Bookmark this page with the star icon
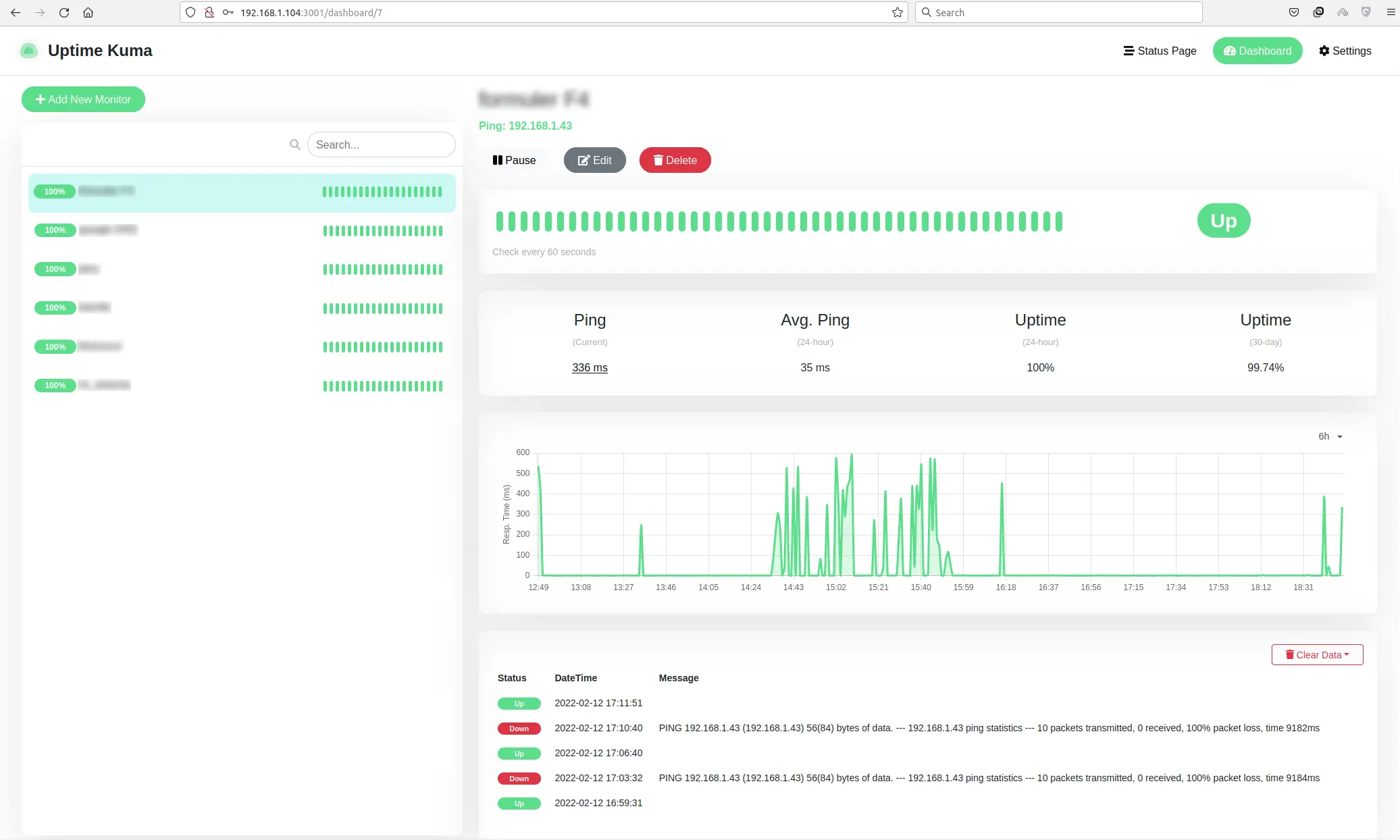1400x840 pixels. click(x=897, y=13)
